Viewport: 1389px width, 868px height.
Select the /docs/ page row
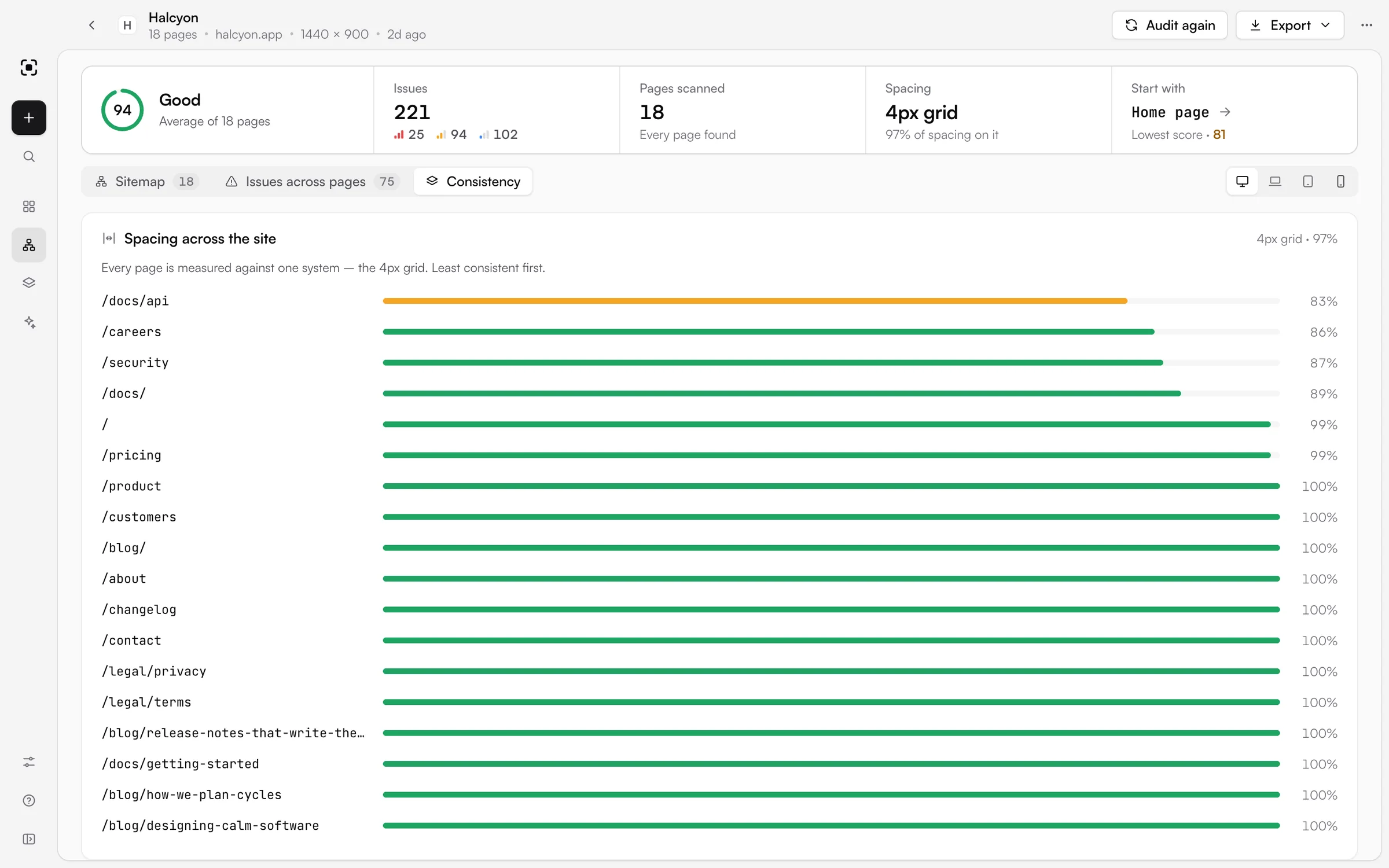[719, 393]
